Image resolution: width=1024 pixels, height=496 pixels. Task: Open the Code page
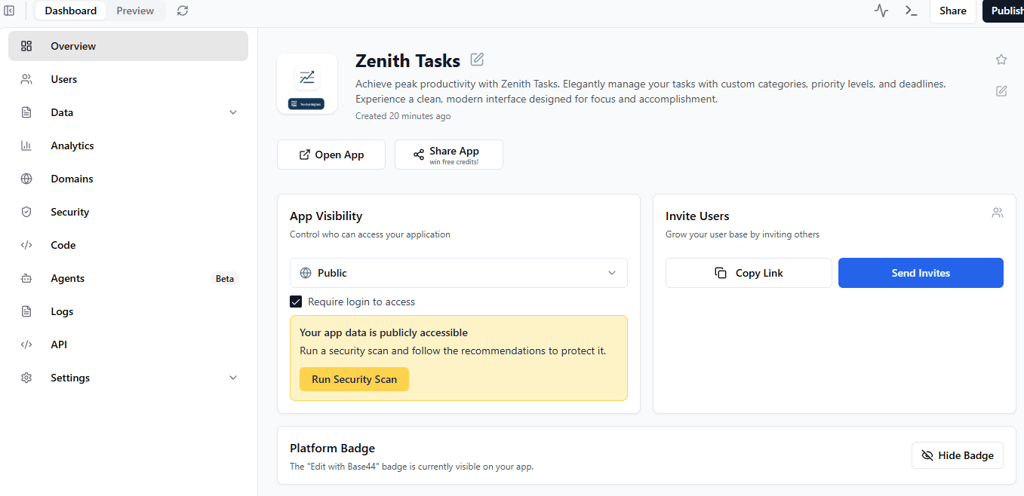128,245
